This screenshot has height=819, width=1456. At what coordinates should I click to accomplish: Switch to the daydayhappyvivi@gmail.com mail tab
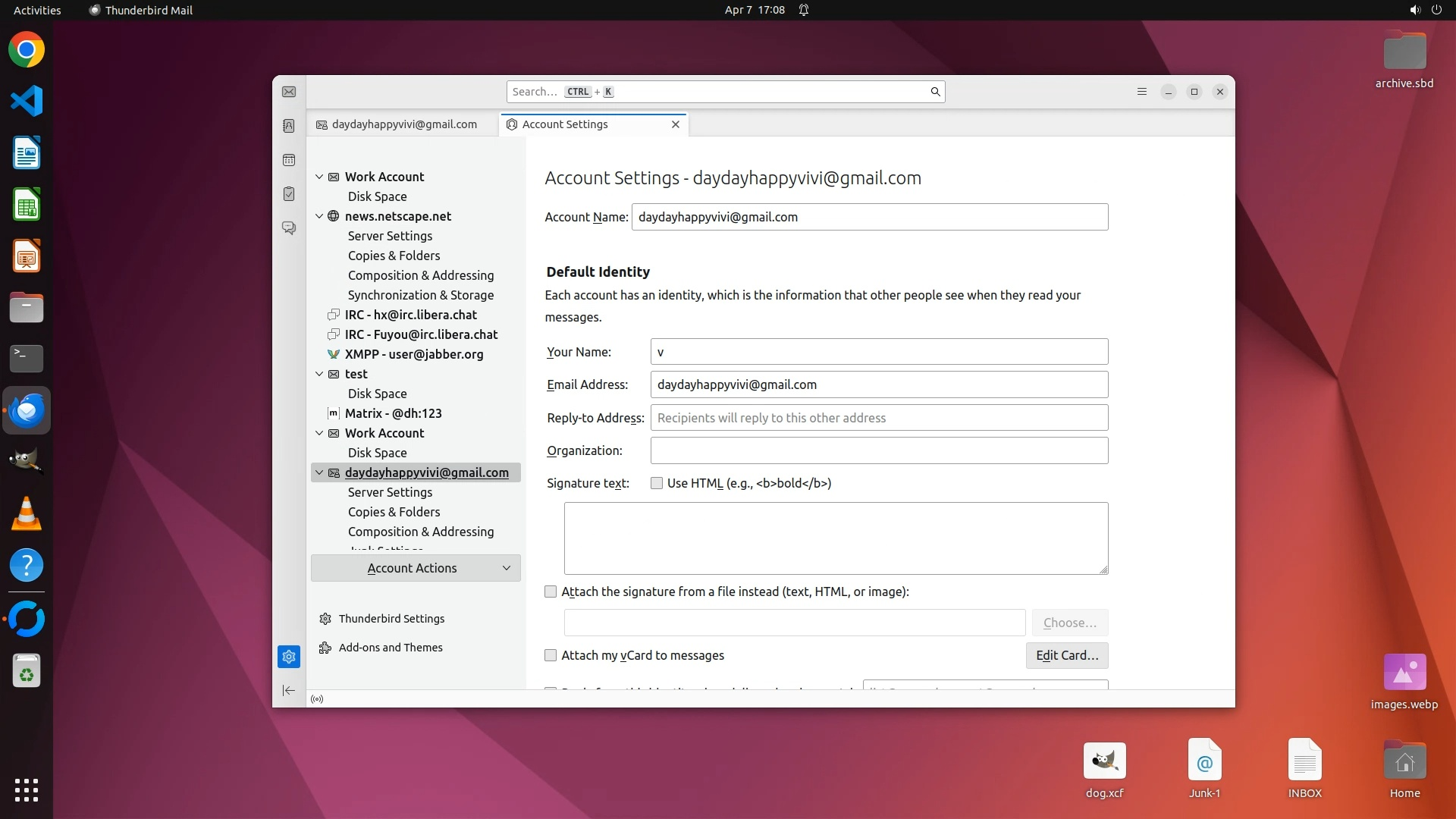(403, 124)
